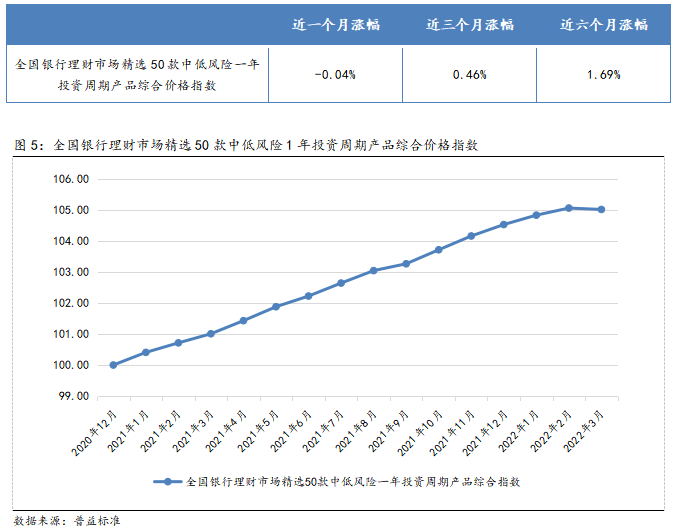
Task: Click the 图5 chart title text
Action: pos(246,144)
